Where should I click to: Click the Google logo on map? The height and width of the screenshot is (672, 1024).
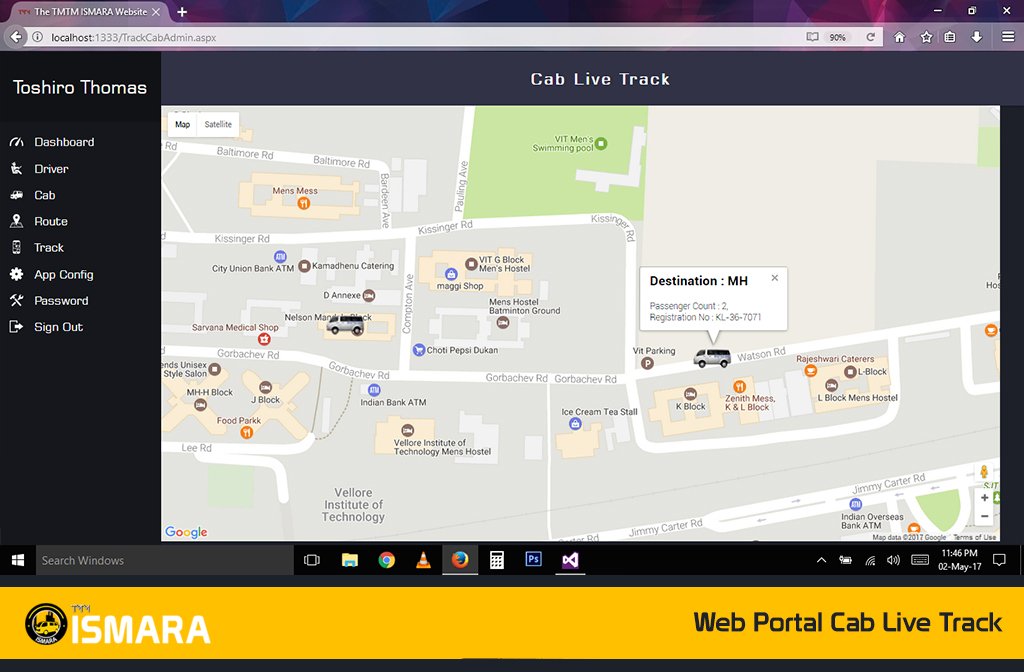[x=186, y=532]
